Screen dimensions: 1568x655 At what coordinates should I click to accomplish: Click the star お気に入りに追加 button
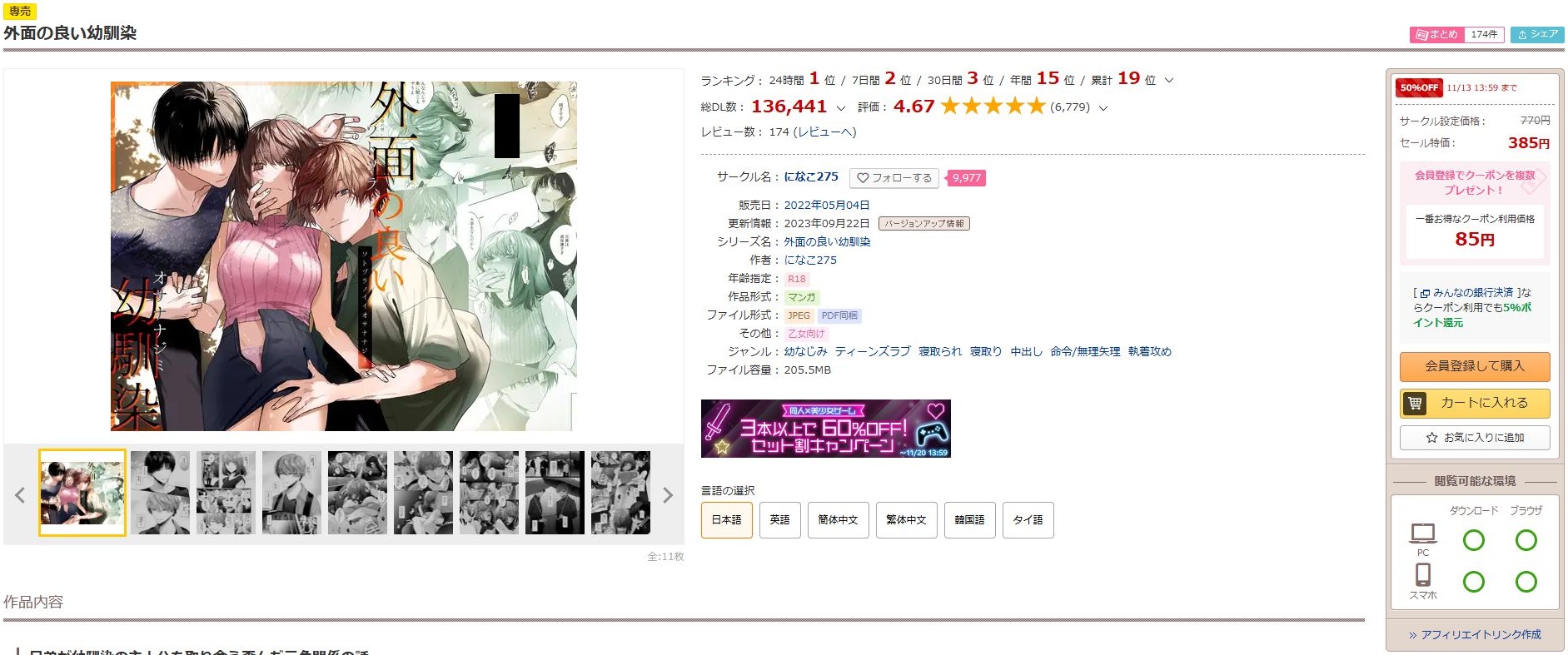point(1475,438)
